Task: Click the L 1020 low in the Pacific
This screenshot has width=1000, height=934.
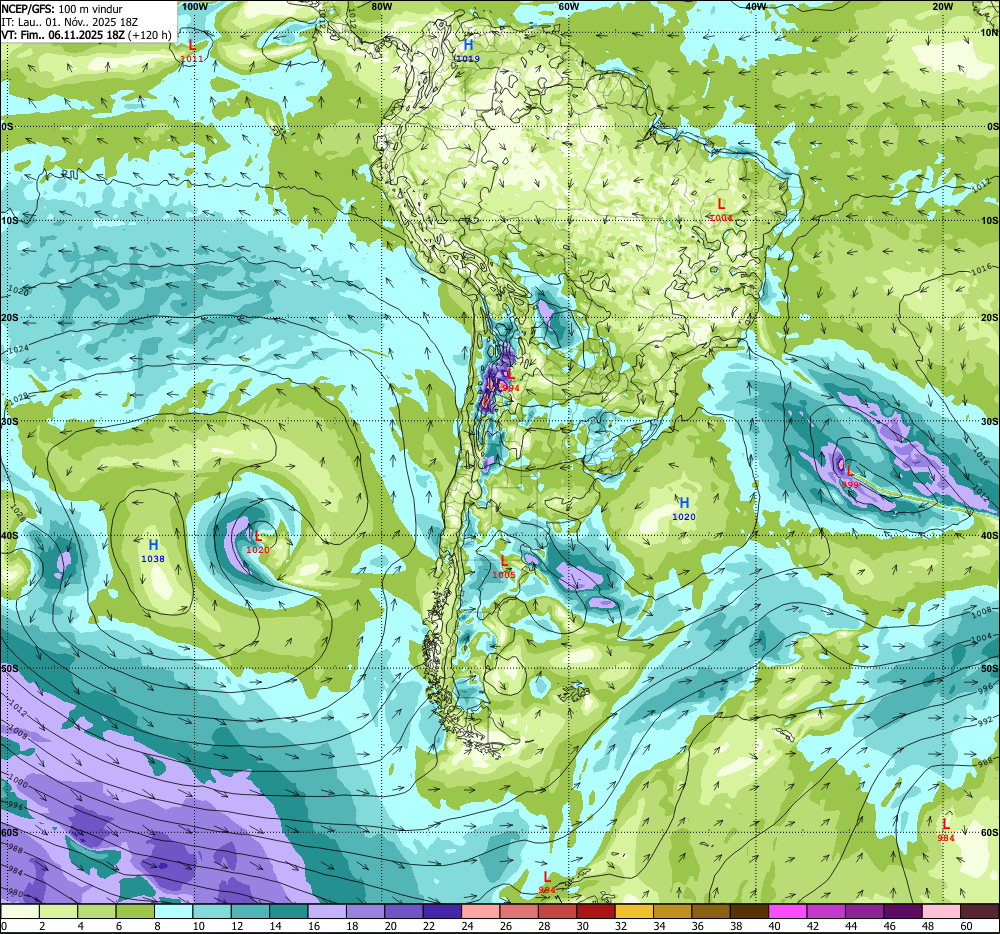Action: coord(258,542)
